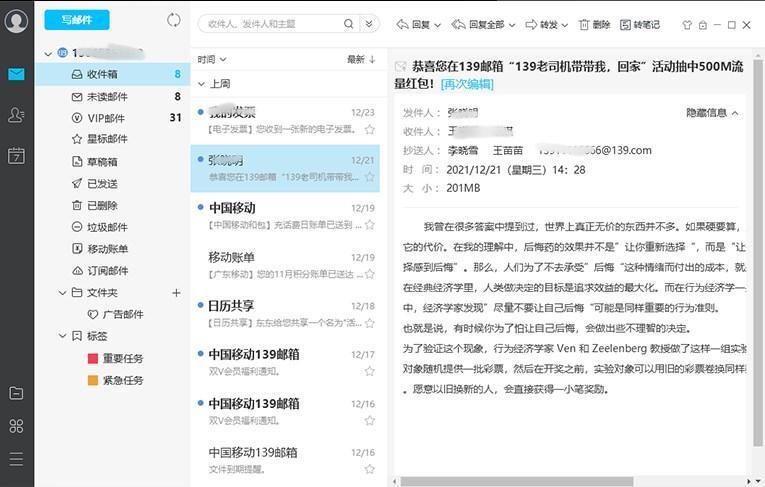Star the 12/16 双V会员福利通知 email
765x487 pixels.
370,420
